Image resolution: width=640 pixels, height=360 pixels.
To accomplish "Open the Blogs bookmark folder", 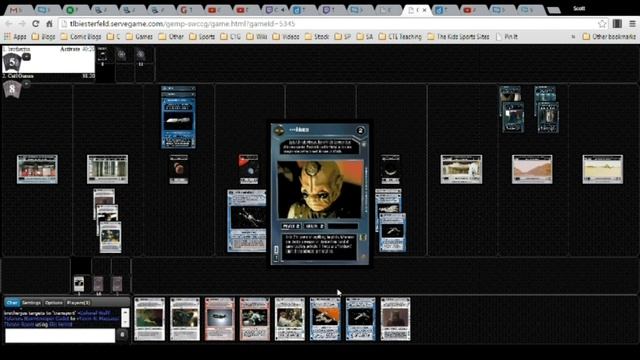I will [44, 37].
